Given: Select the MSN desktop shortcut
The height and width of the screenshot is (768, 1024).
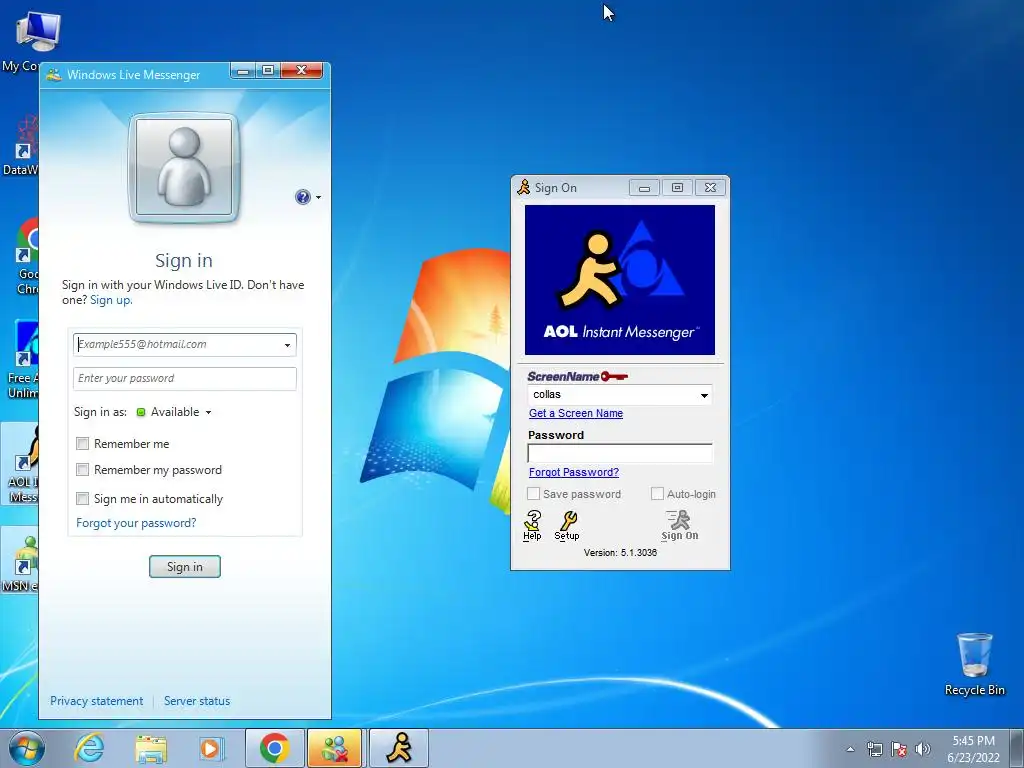Looking at the screenshot, I should (21, 562).
